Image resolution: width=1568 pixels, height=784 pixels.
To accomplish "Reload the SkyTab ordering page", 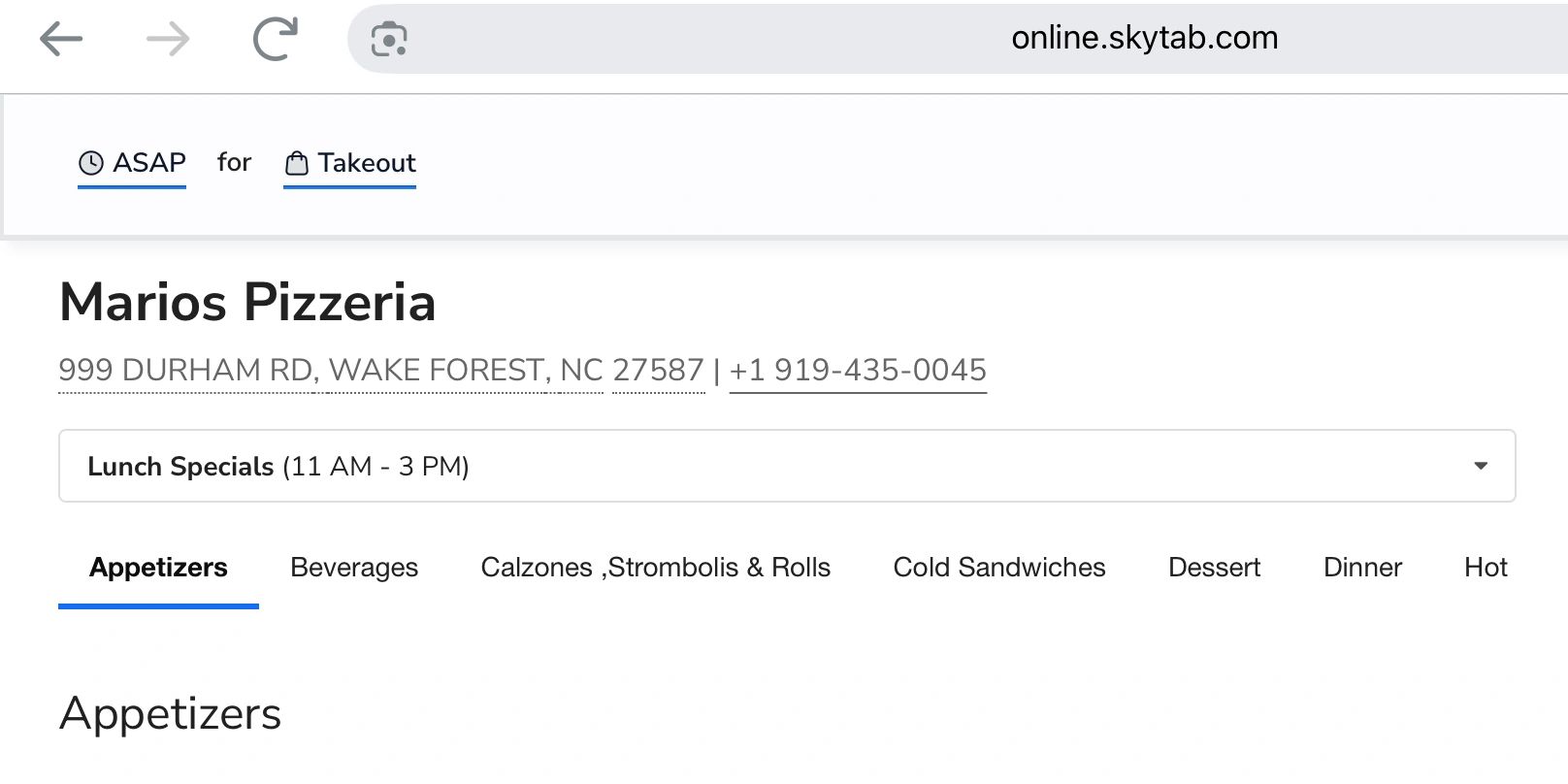I will click(276, 39).
